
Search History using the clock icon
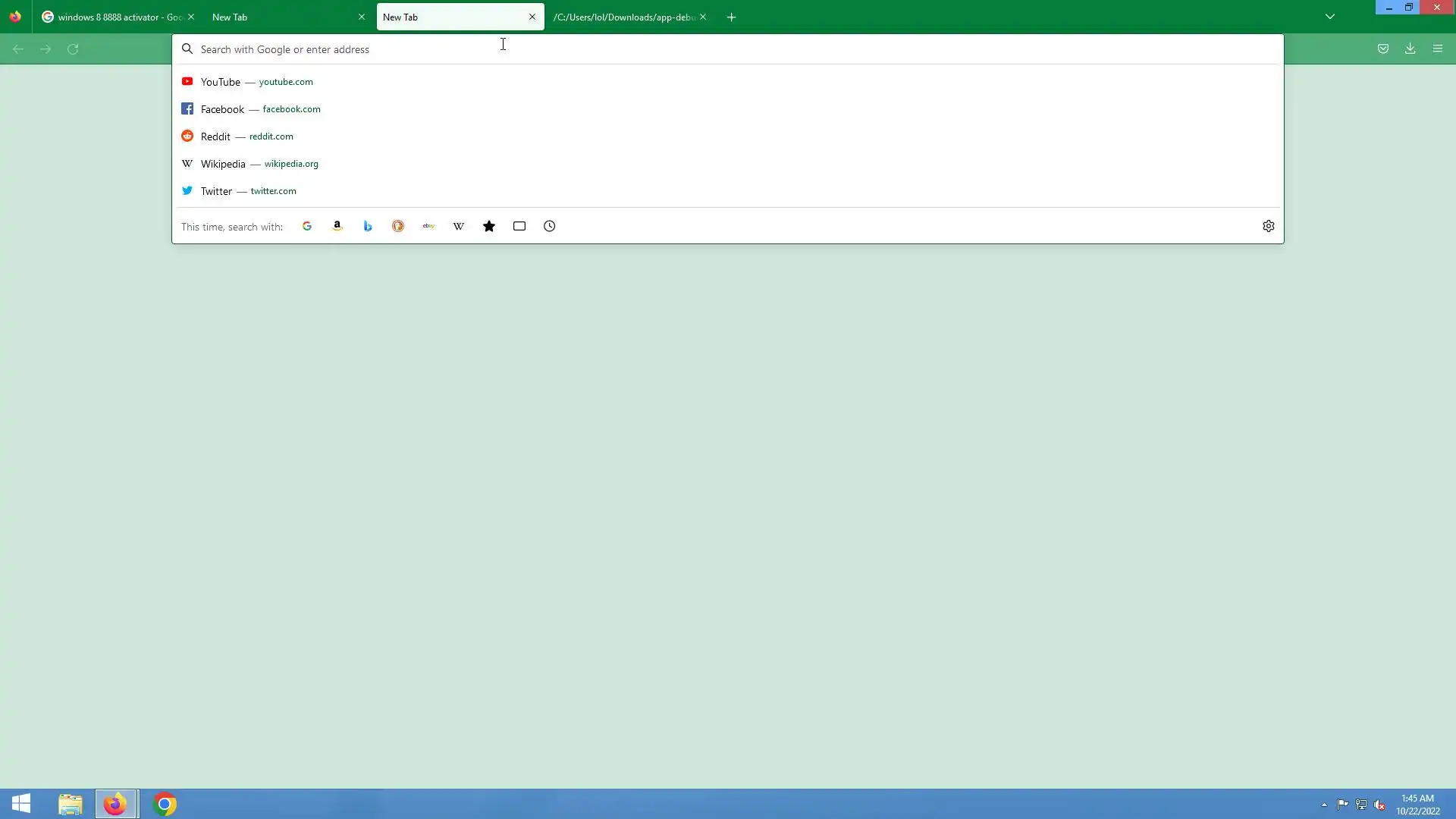click(550, 226)
